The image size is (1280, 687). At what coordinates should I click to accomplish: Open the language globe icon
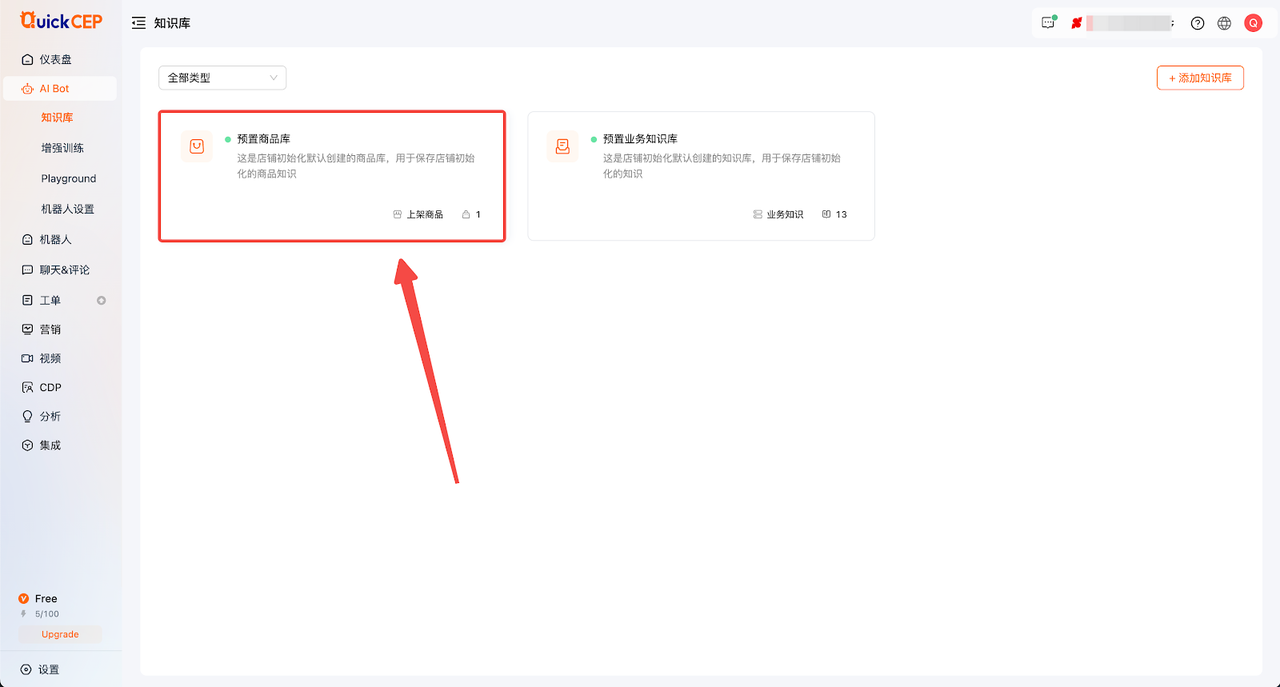[x=1224, y=22]
